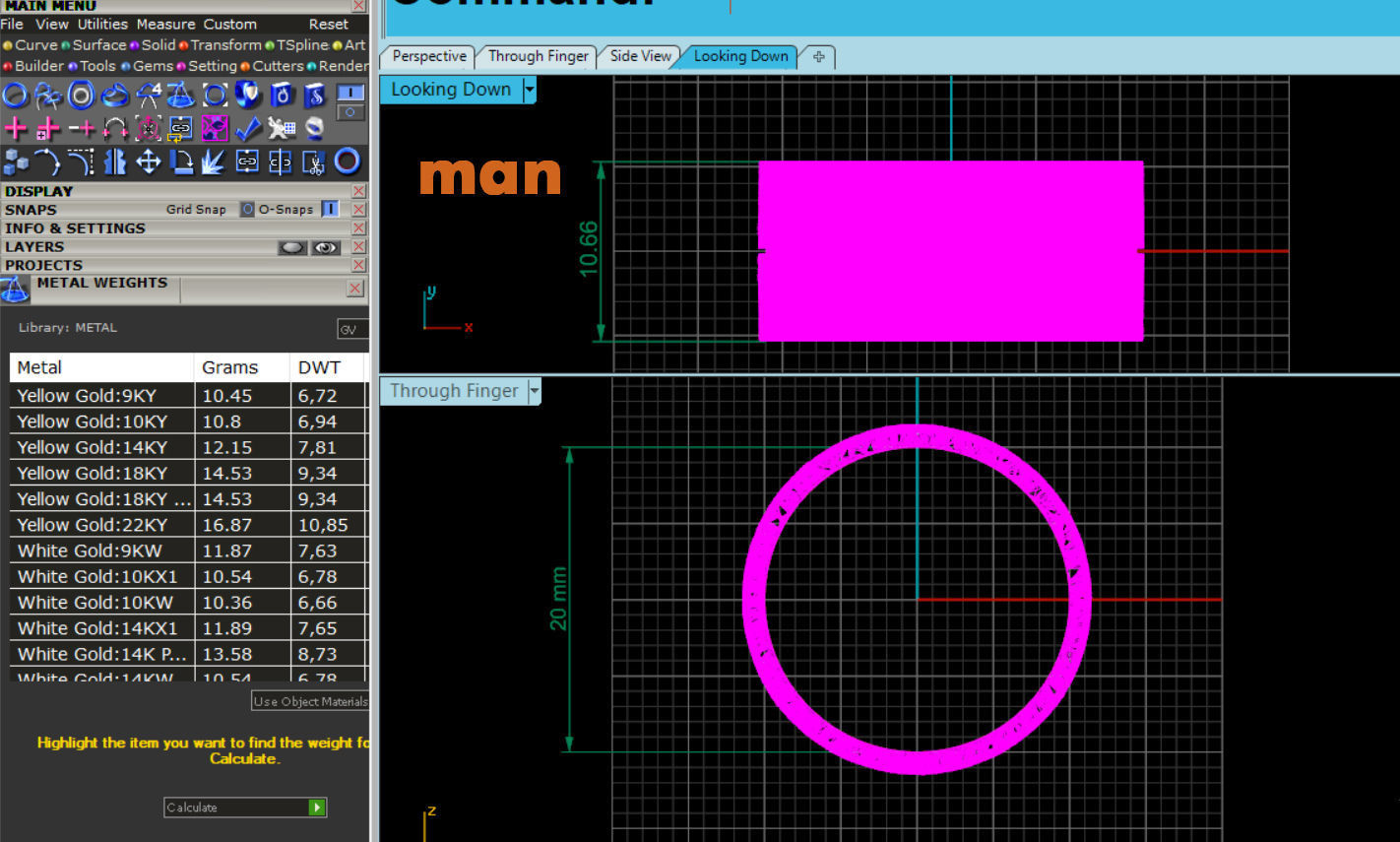
Task: Click the plain pink plus cross icon
Action: tap(15, 128)
